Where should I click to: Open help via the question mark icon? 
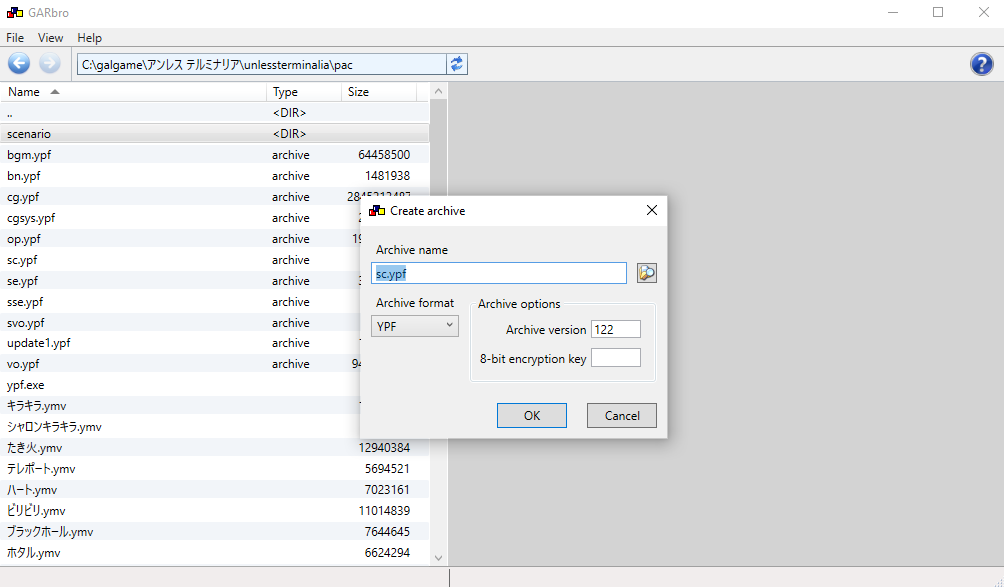pos(981,64)
